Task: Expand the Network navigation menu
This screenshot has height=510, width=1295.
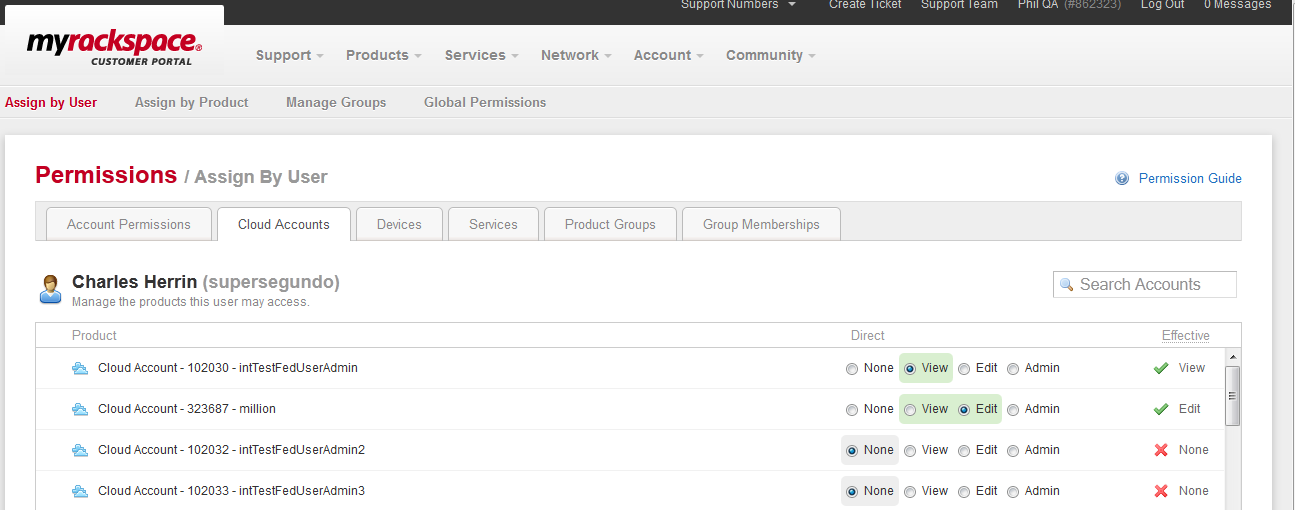Action: point(576,55)
